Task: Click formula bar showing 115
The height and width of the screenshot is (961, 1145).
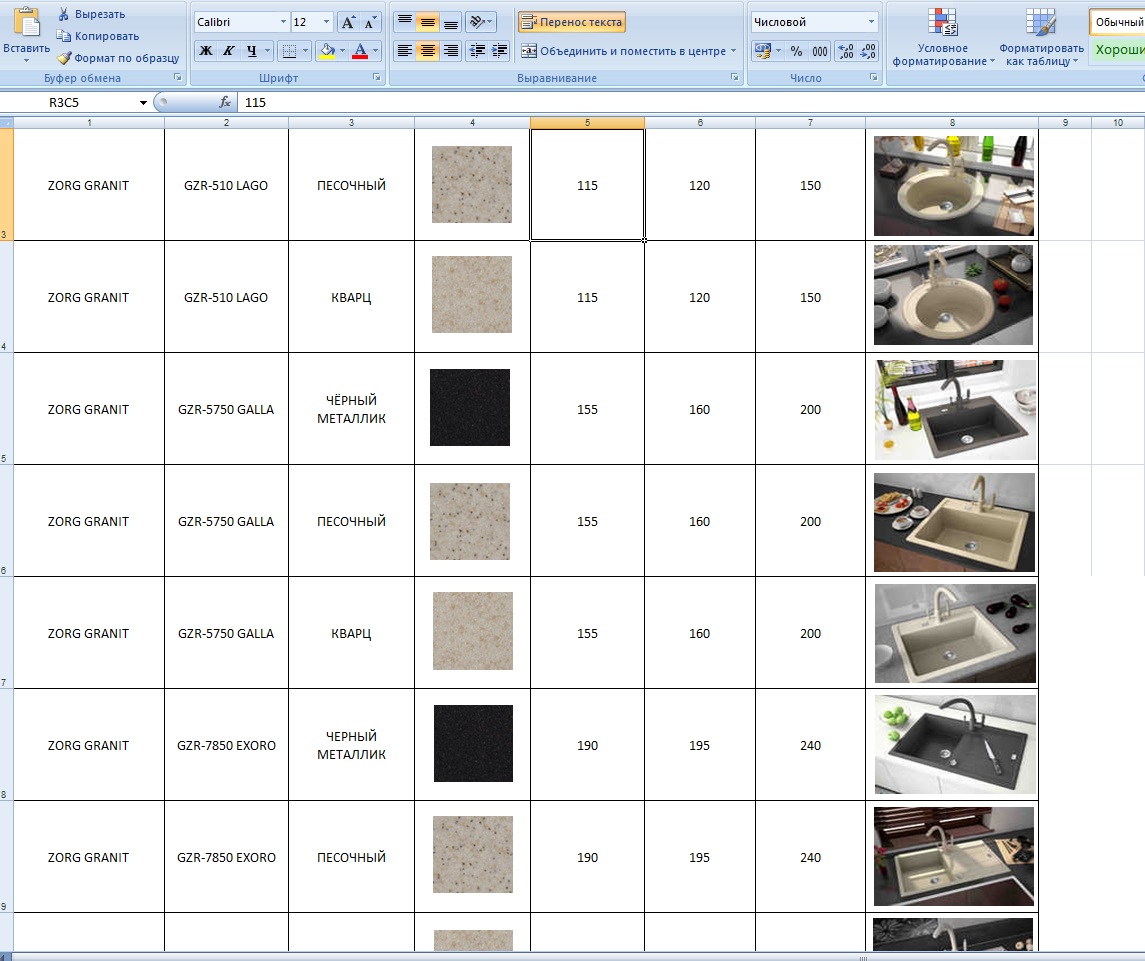Action: (x=691, y=102)
